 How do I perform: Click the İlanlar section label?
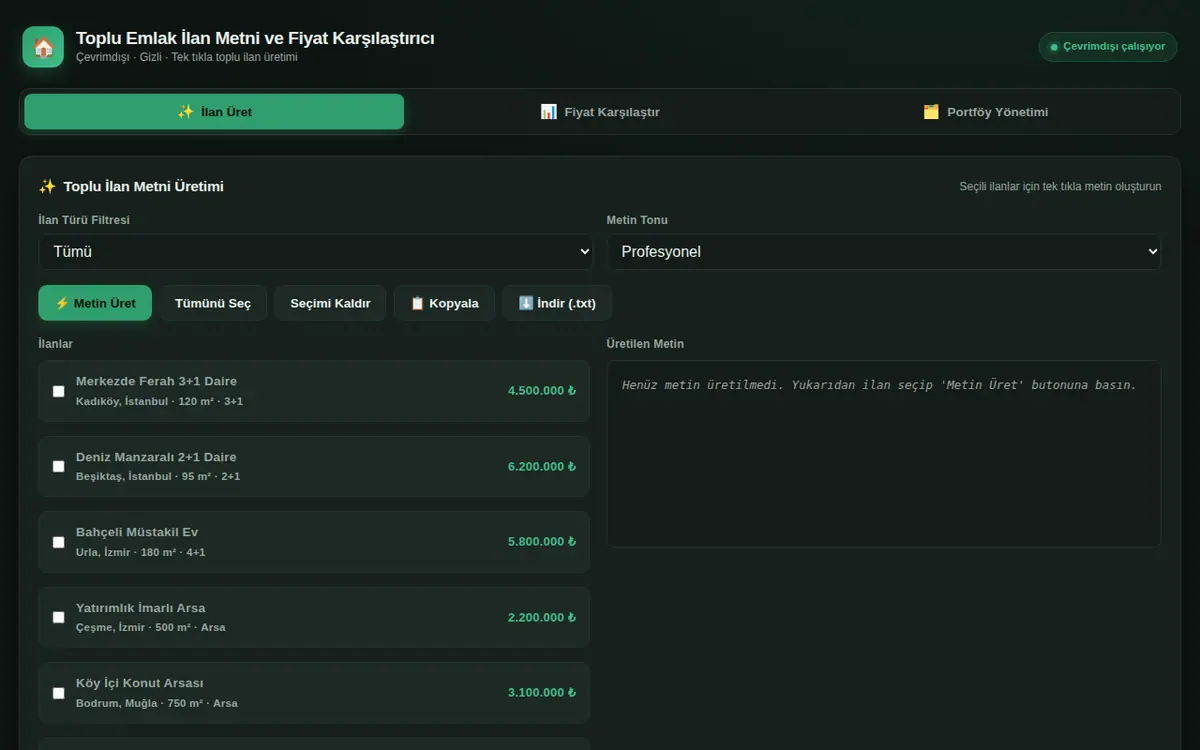point(56,344)
